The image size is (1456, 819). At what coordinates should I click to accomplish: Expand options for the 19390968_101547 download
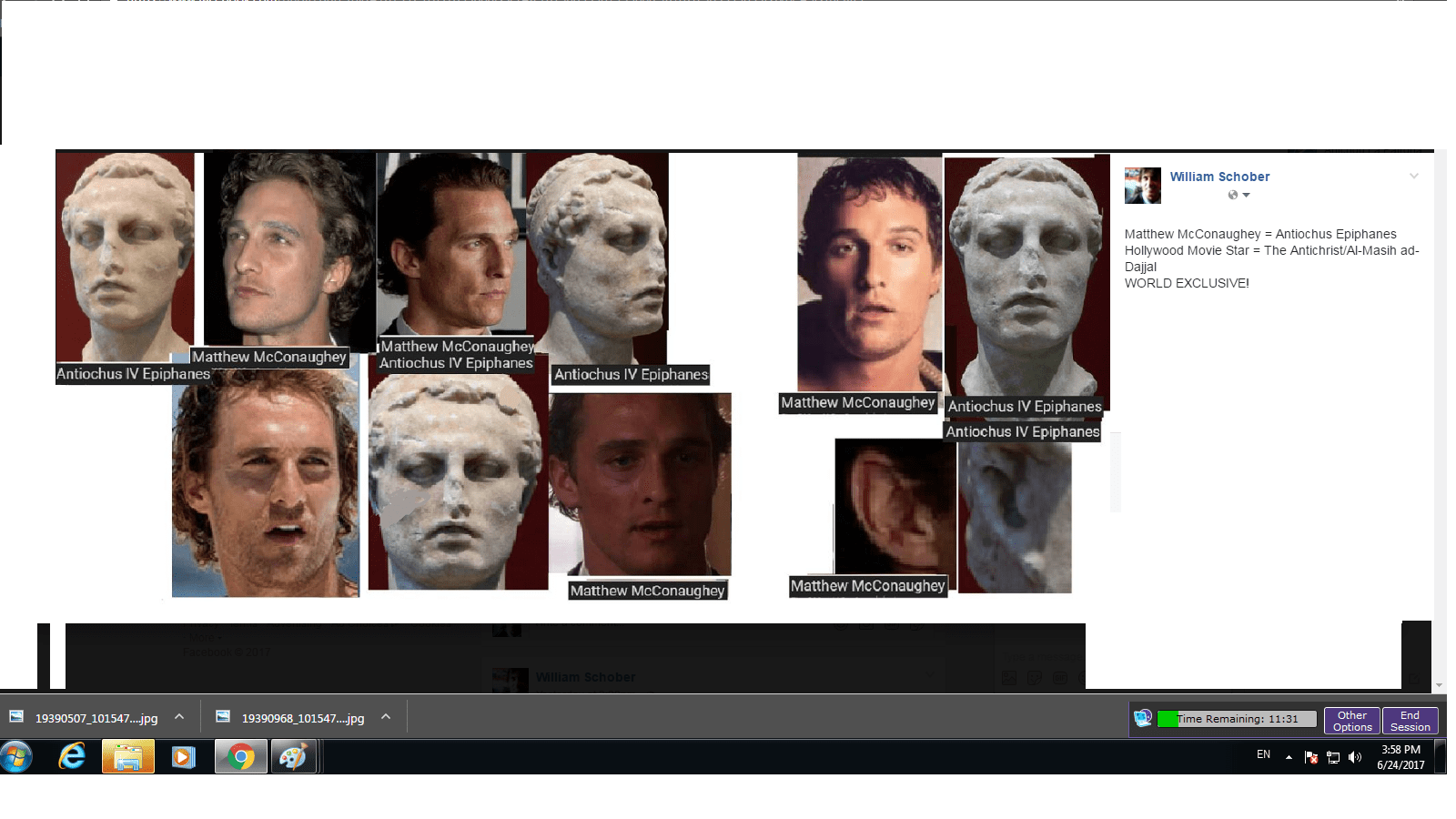pyautogui.click(x=386, y=717)
